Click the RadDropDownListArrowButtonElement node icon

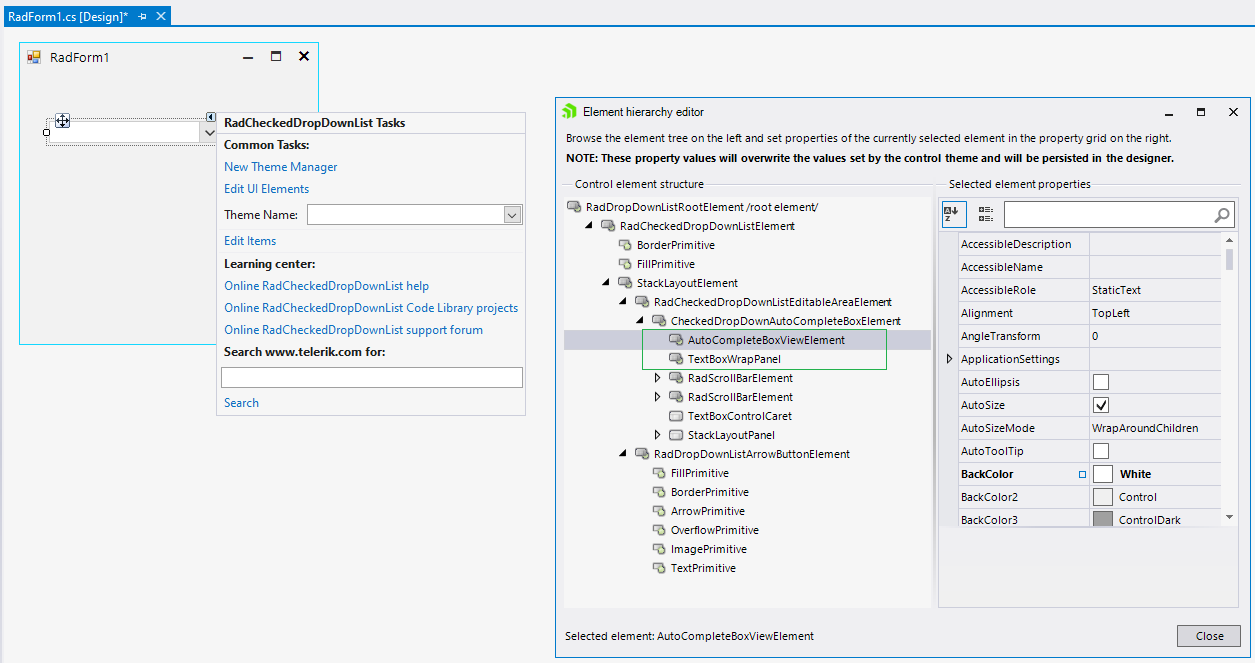click(x=642, y=454)
